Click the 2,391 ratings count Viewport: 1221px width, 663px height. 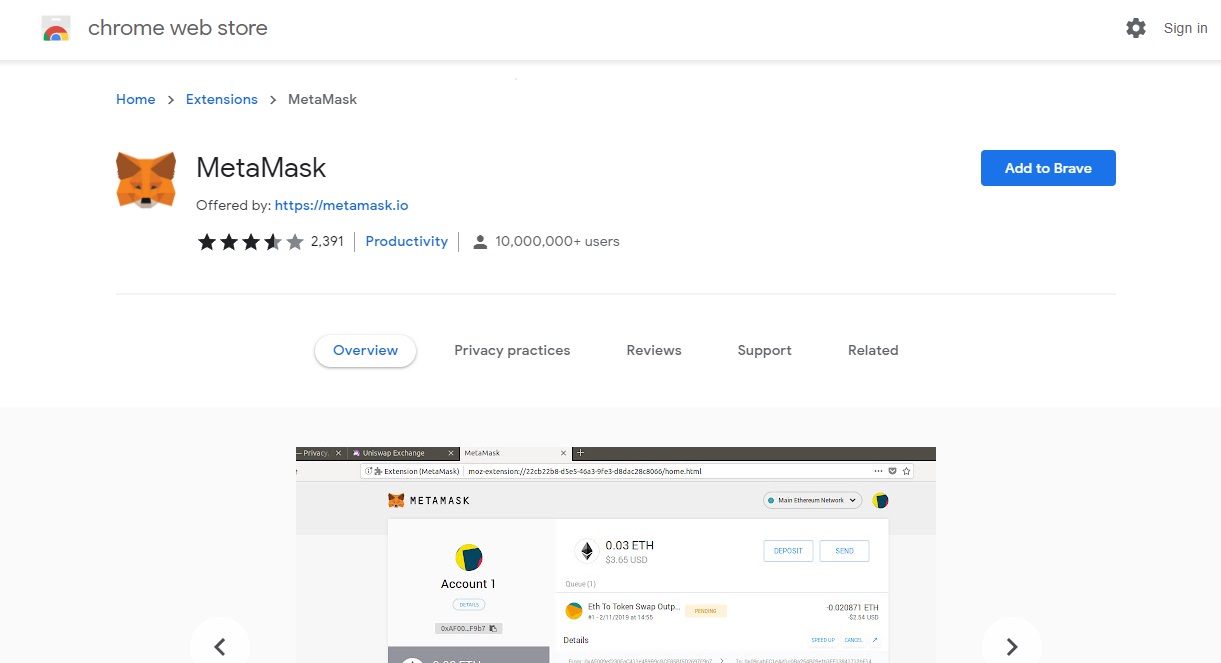327,241
